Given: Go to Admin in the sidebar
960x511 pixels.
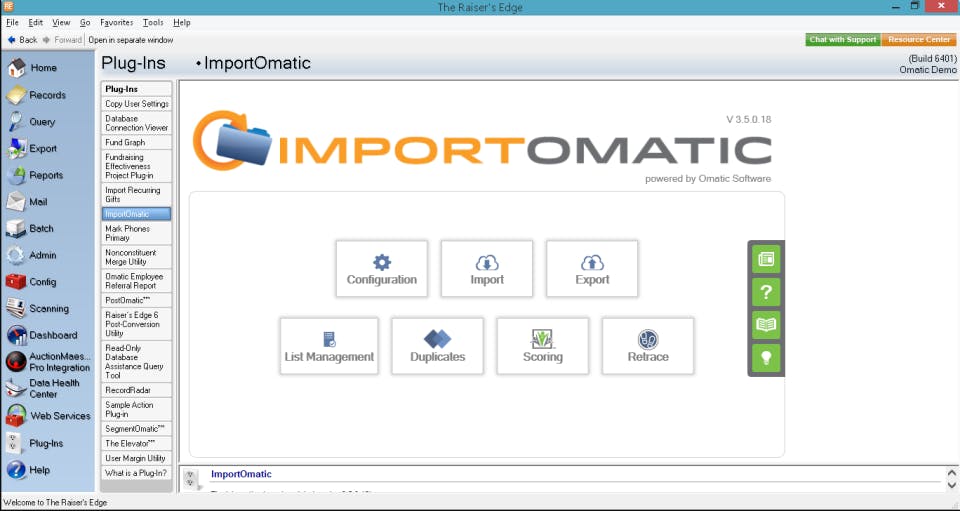Looking at the screenshot, I should tap(32, 255).
